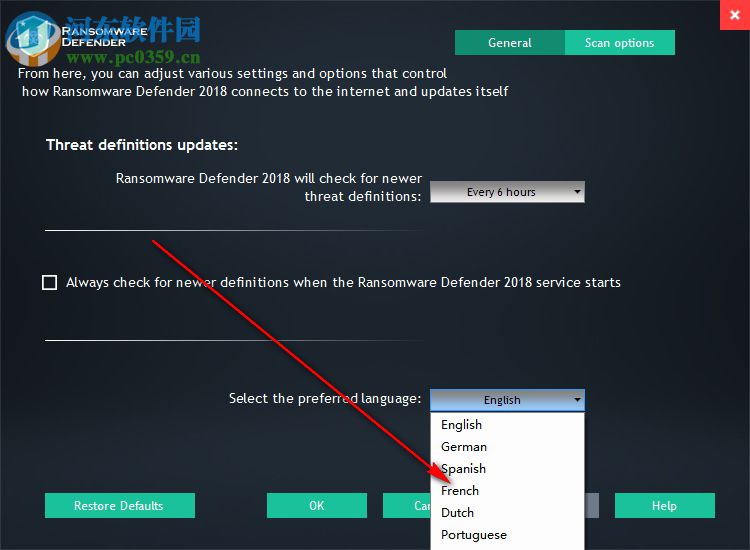Viewport: 750px width, 550px height.
Task: Choose German in the language list
Action: (507, 447)
